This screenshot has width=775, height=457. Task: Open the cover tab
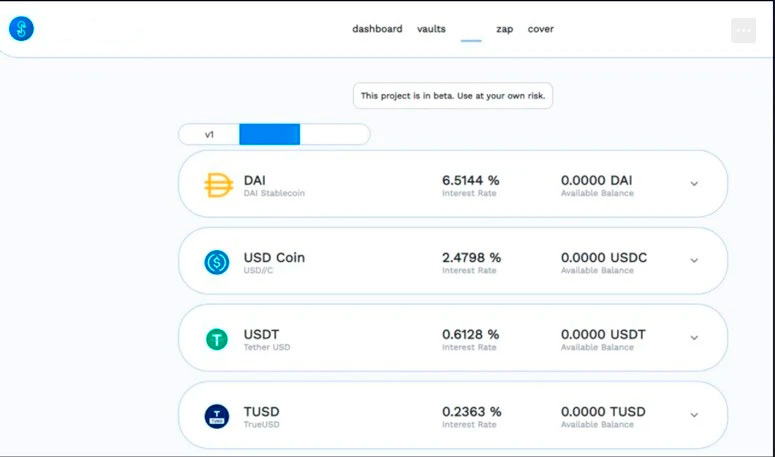coord(541,29)
